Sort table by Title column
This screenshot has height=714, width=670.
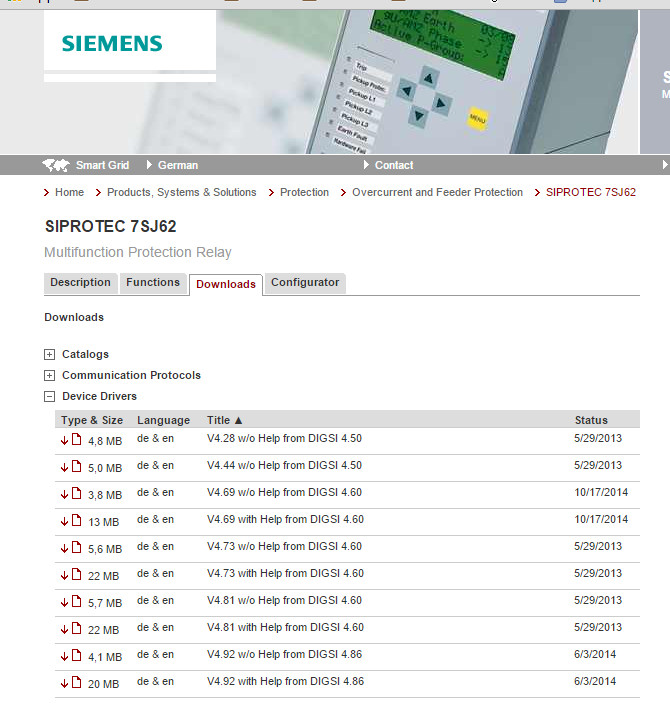pyautogui.click(x=225, y=420)
